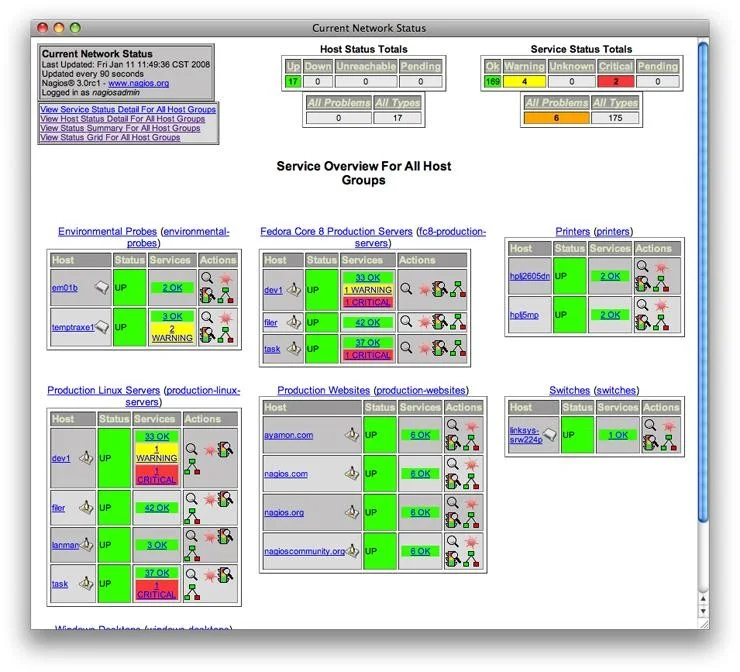
Task: Open the network tree icon for ayamon.com
Action: [x=471, y=443]
